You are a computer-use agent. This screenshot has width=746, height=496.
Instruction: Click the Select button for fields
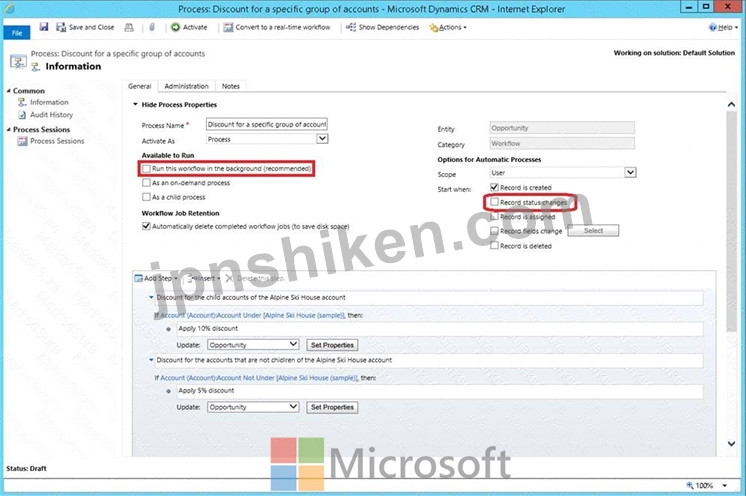pos(593,231)
